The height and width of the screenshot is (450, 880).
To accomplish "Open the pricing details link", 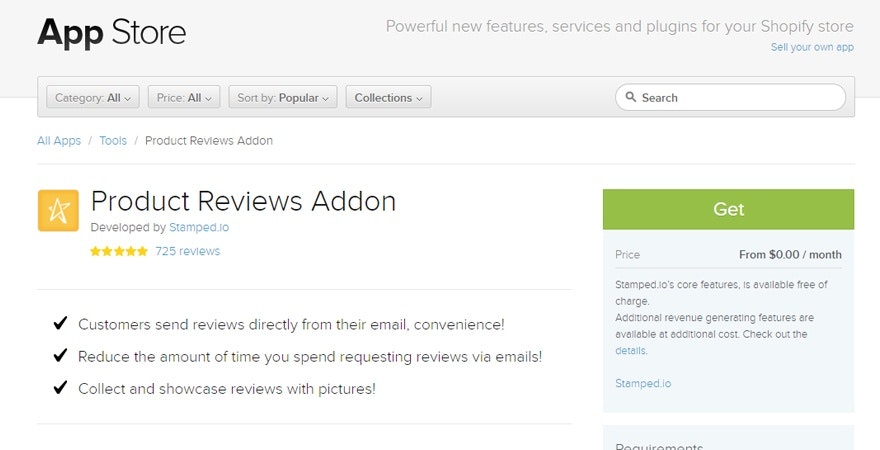I will coord(630,351).
